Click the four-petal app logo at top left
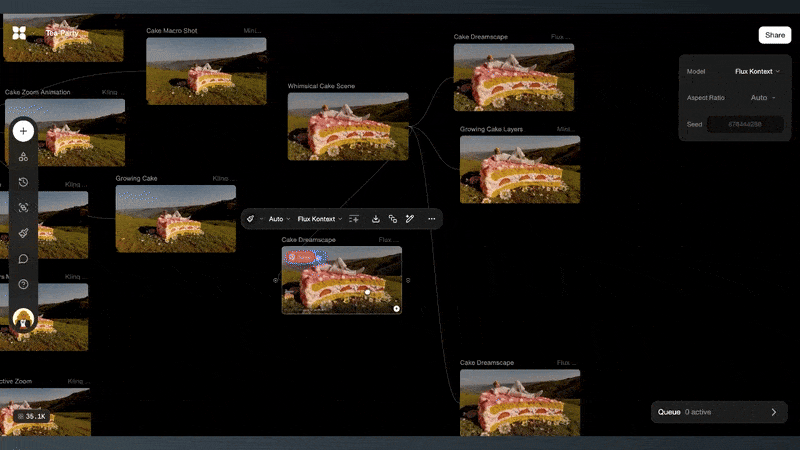 pos(19,33)
